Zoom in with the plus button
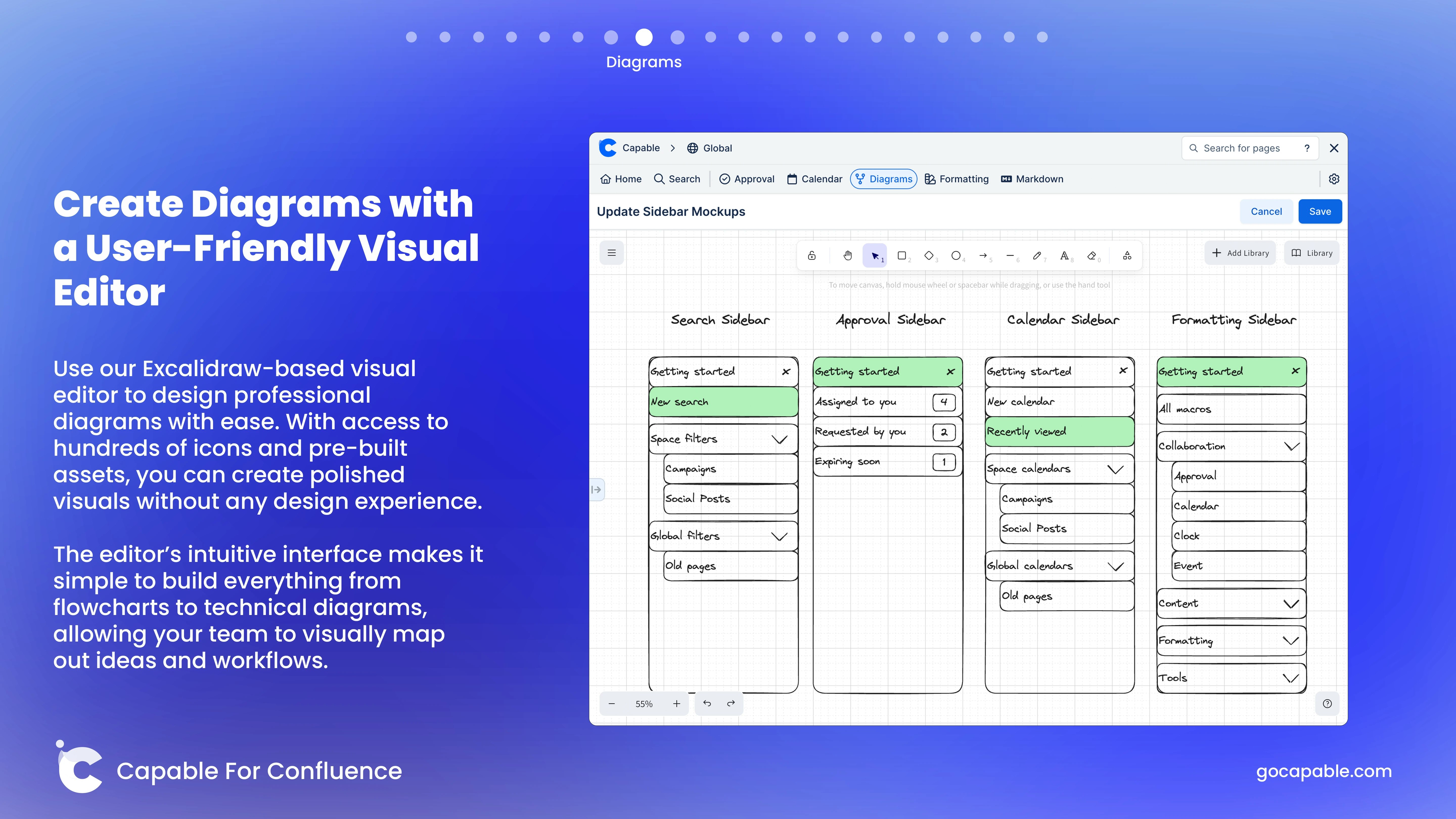Viewport: 1456px width, 819px height. [677, 704]
